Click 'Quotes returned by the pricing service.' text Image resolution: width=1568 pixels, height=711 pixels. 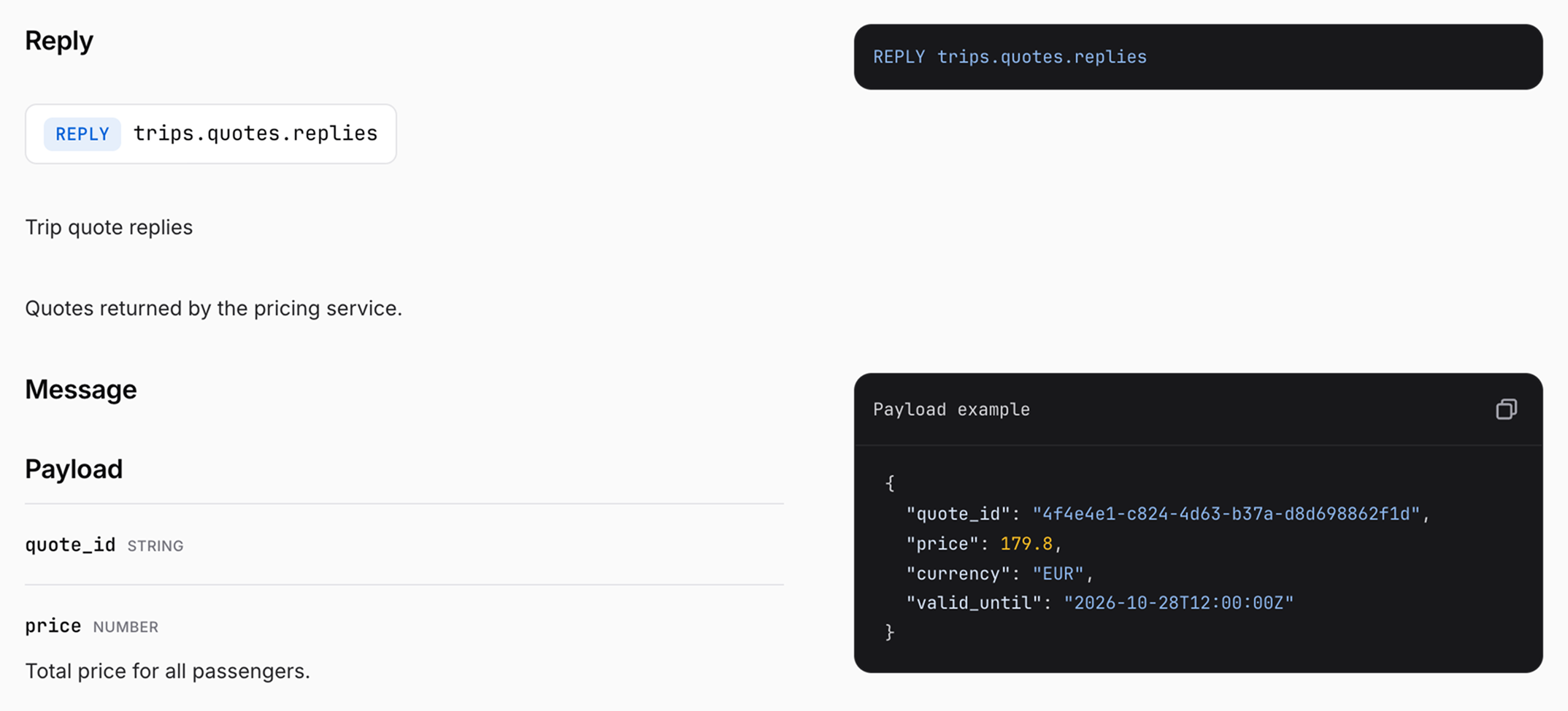tap(214, 309)
